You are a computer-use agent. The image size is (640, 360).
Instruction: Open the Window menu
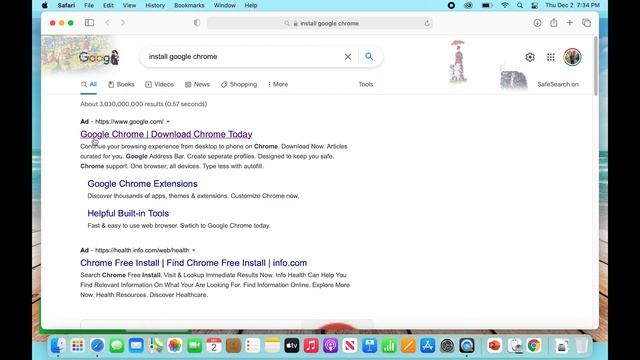click(224, 5)
